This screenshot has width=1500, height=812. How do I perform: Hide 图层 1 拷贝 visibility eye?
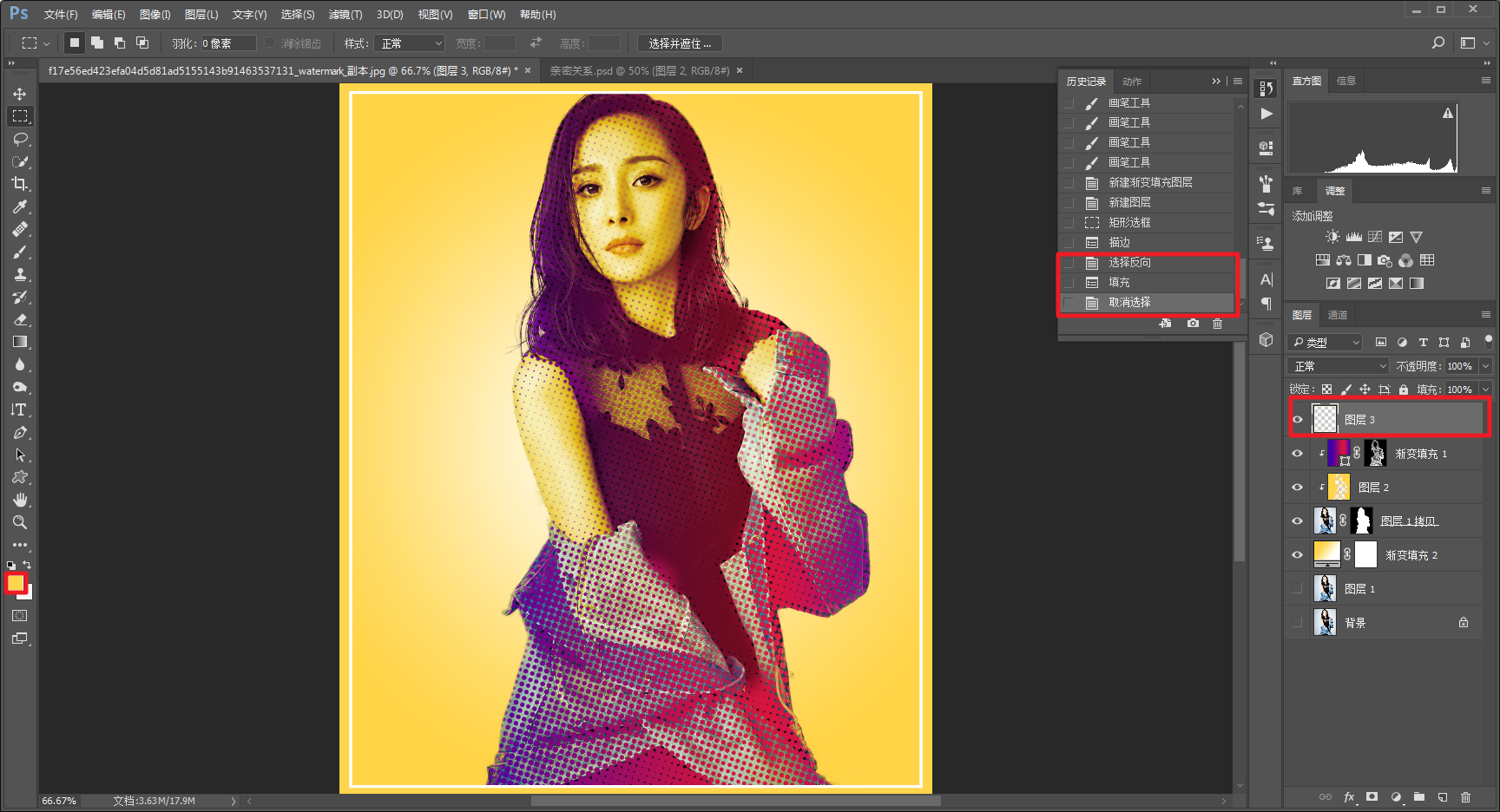click(1298, 521)
